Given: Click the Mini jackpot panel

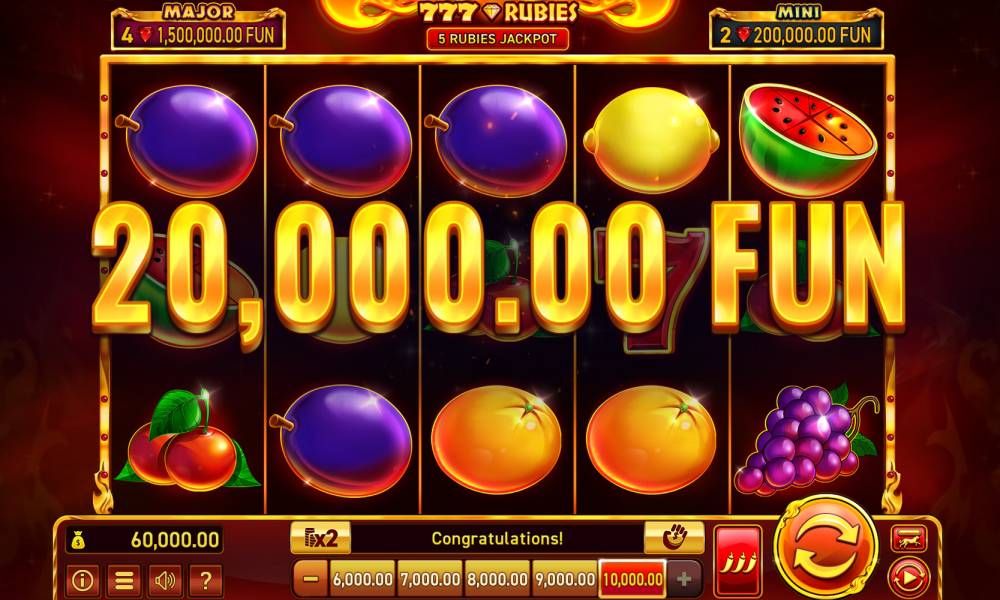Looking at the screenshot, I should 797,28.
